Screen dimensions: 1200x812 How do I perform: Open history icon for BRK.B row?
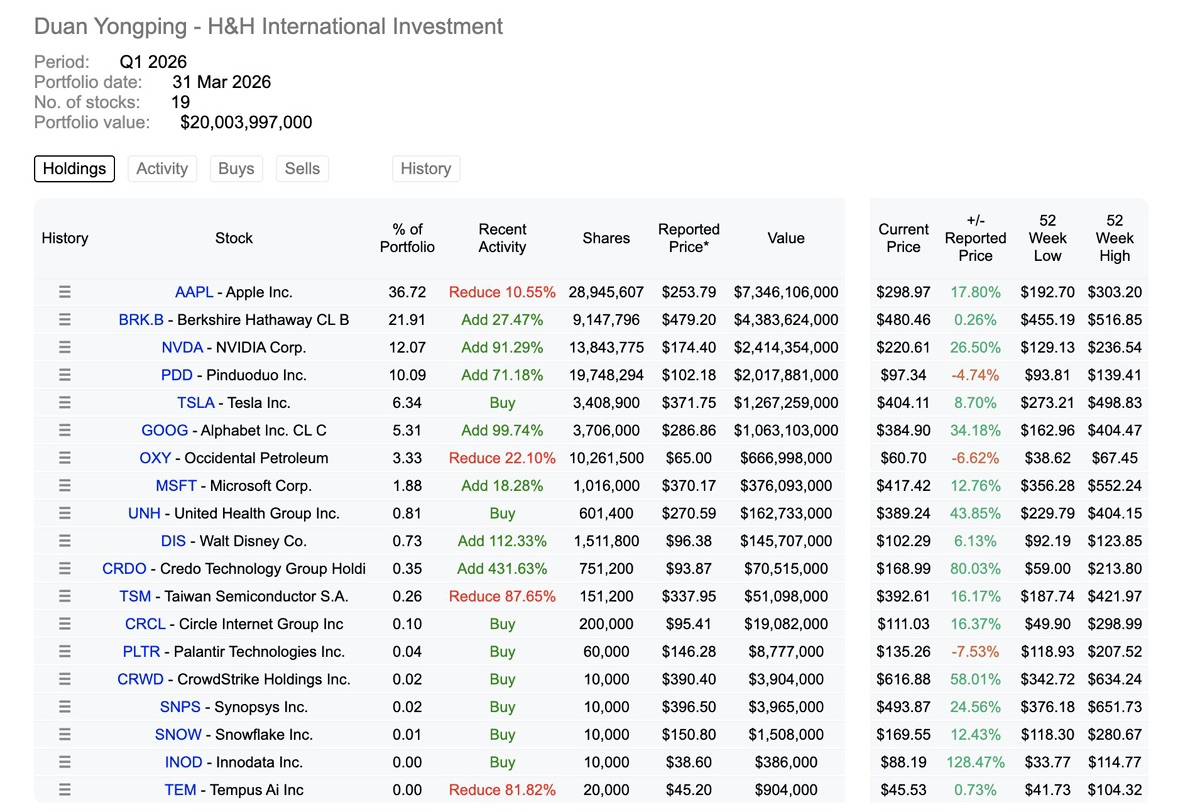point(65,320)
